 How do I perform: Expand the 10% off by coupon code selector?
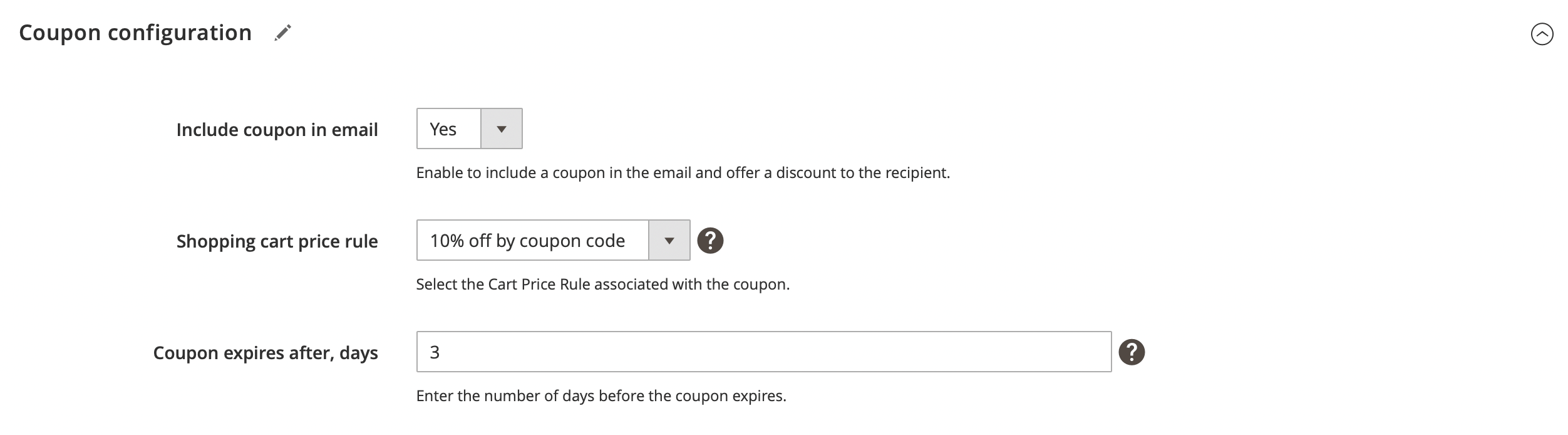point(668,241)
